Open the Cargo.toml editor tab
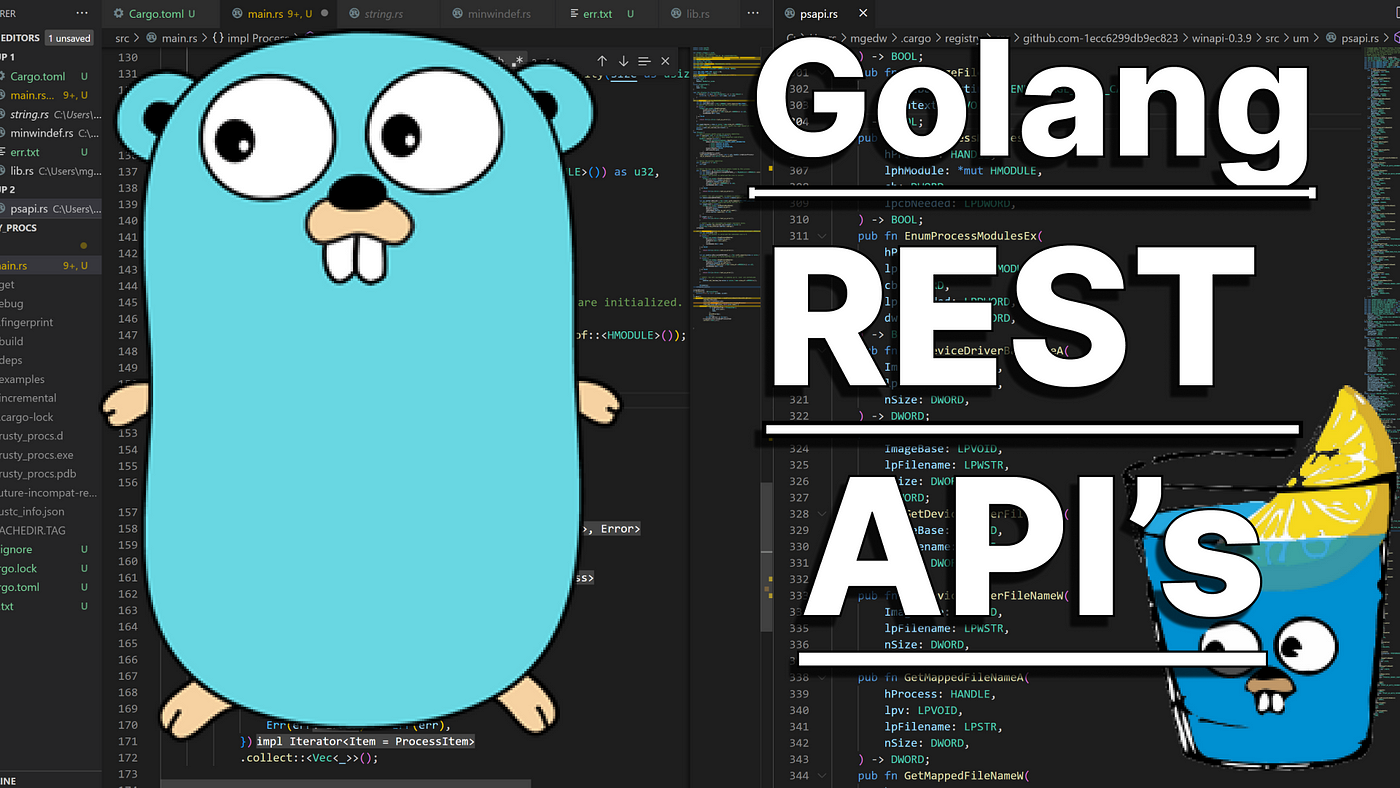Screen dimensions: 1400x788 [x=161, y=14]
